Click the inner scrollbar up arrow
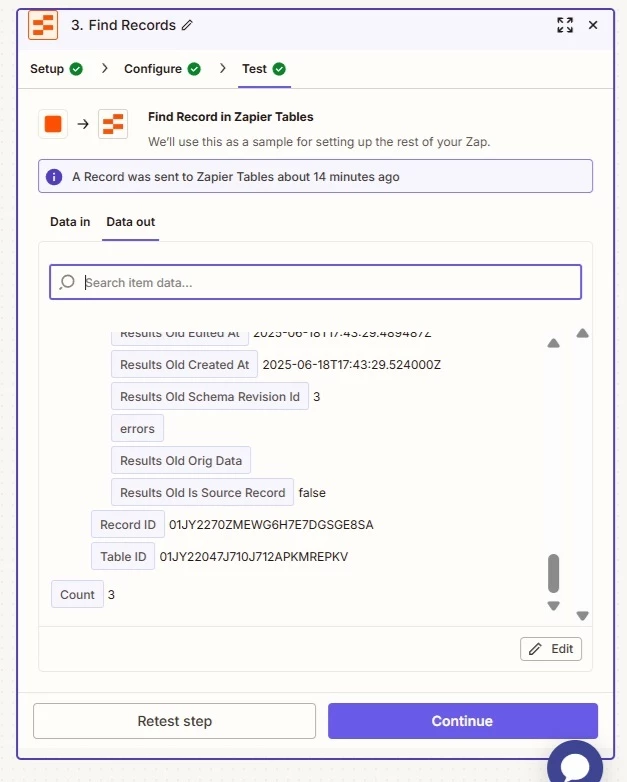Image resolution: width=627 pixels, height=782 pixels. coord(553,343)
